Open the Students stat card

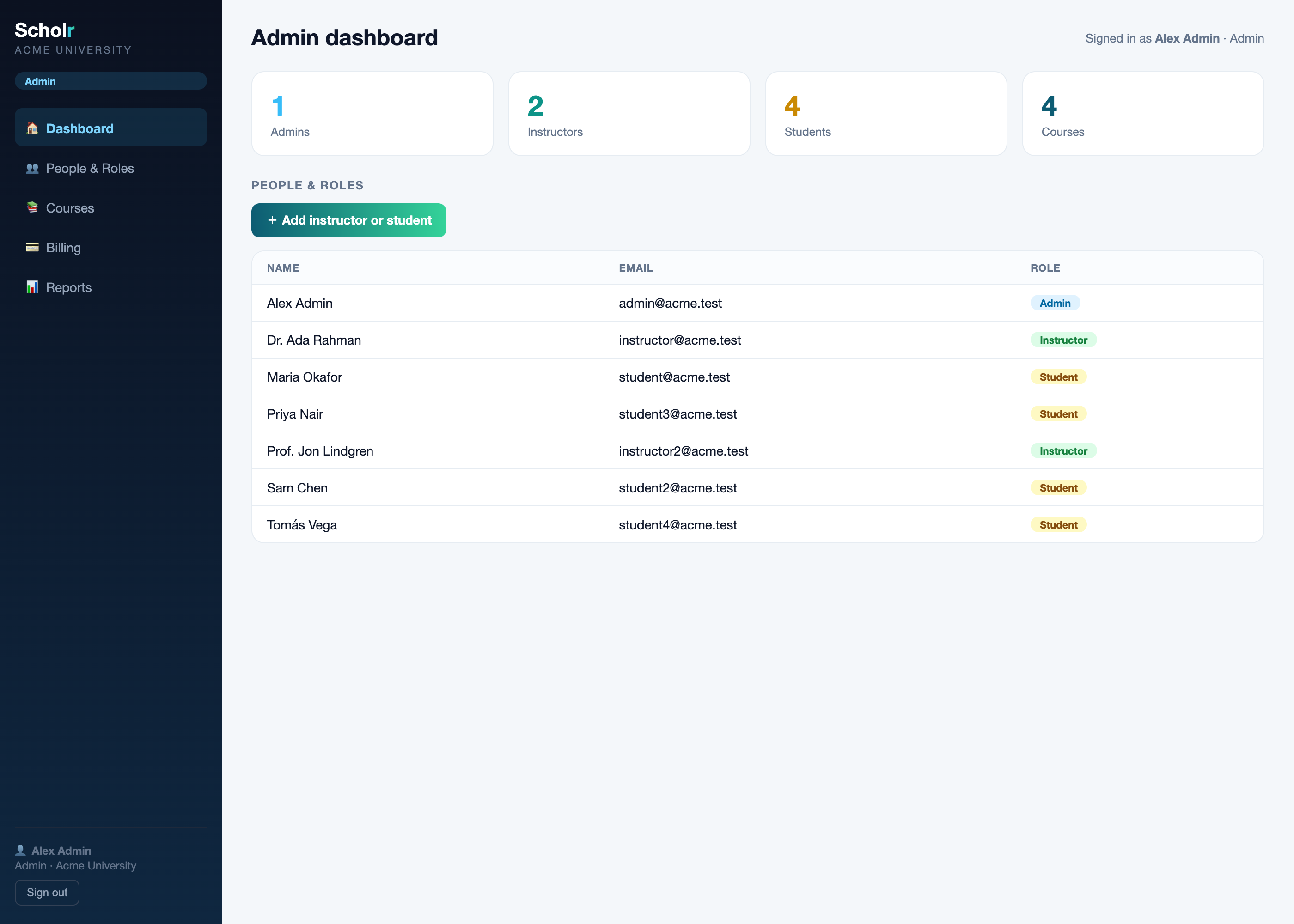886,114
